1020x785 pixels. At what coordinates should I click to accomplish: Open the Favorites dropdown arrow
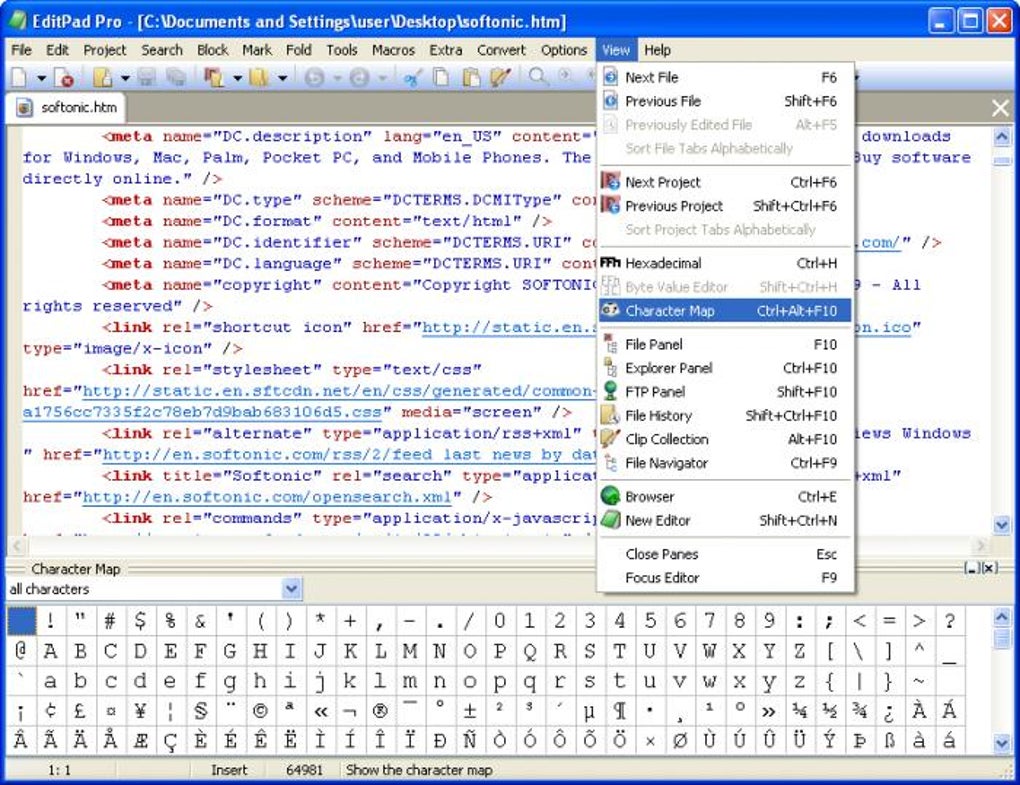coord(282,78)
